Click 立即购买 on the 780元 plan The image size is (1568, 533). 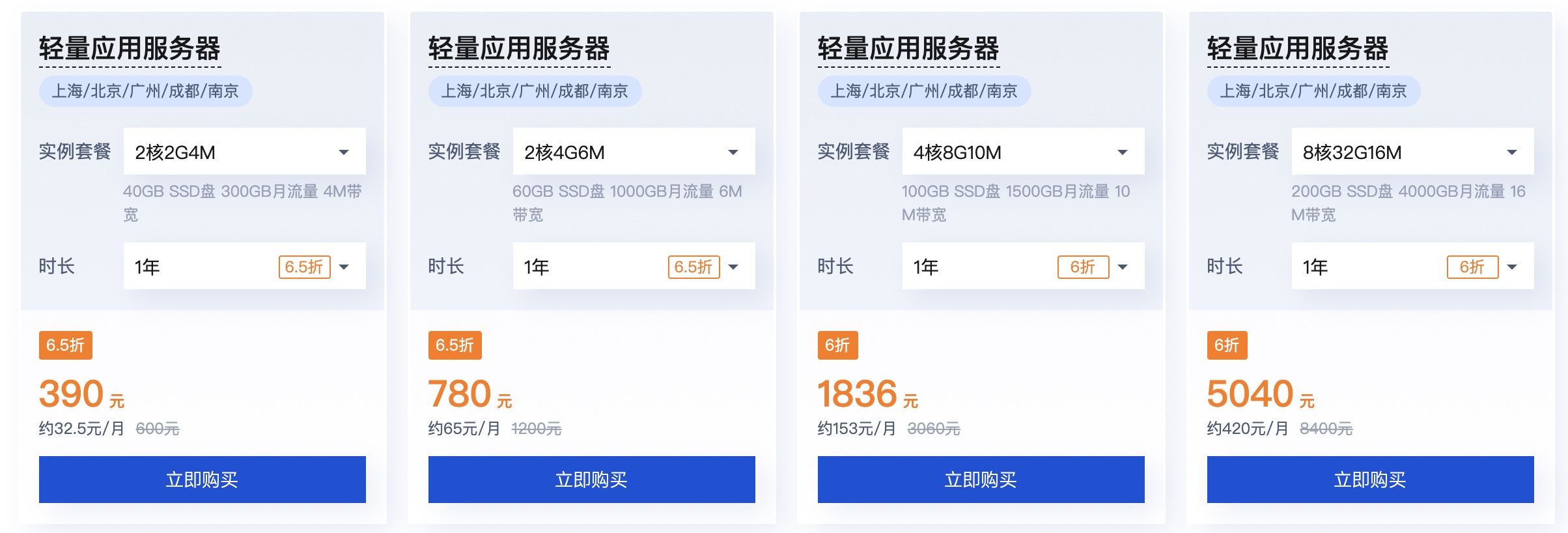591,480
